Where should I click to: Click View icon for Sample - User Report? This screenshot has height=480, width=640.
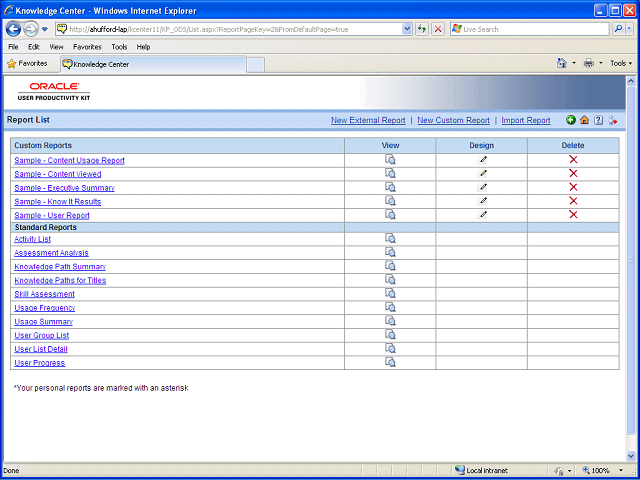point(390,215)
